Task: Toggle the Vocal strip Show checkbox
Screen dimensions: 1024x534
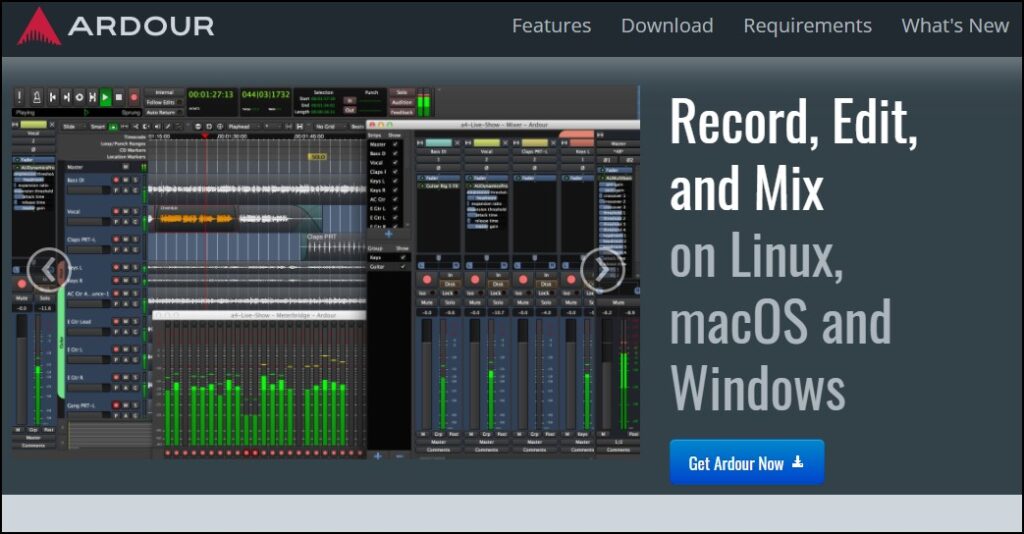Action: coord(396,162)
